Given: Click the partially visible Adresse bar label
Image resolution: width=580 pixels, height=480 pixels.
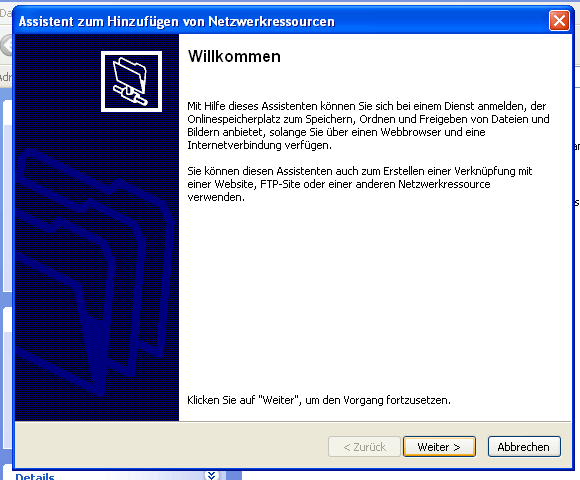Looking at the screenshot, I should (x=6, y=77).
